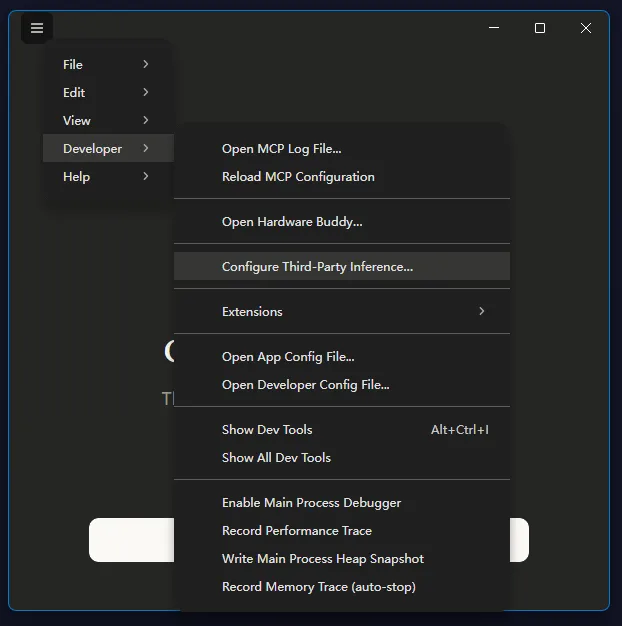This screenshot has height=626, width=622.
Task: Expand the File submenu chevron
Action: coord(146,64)
